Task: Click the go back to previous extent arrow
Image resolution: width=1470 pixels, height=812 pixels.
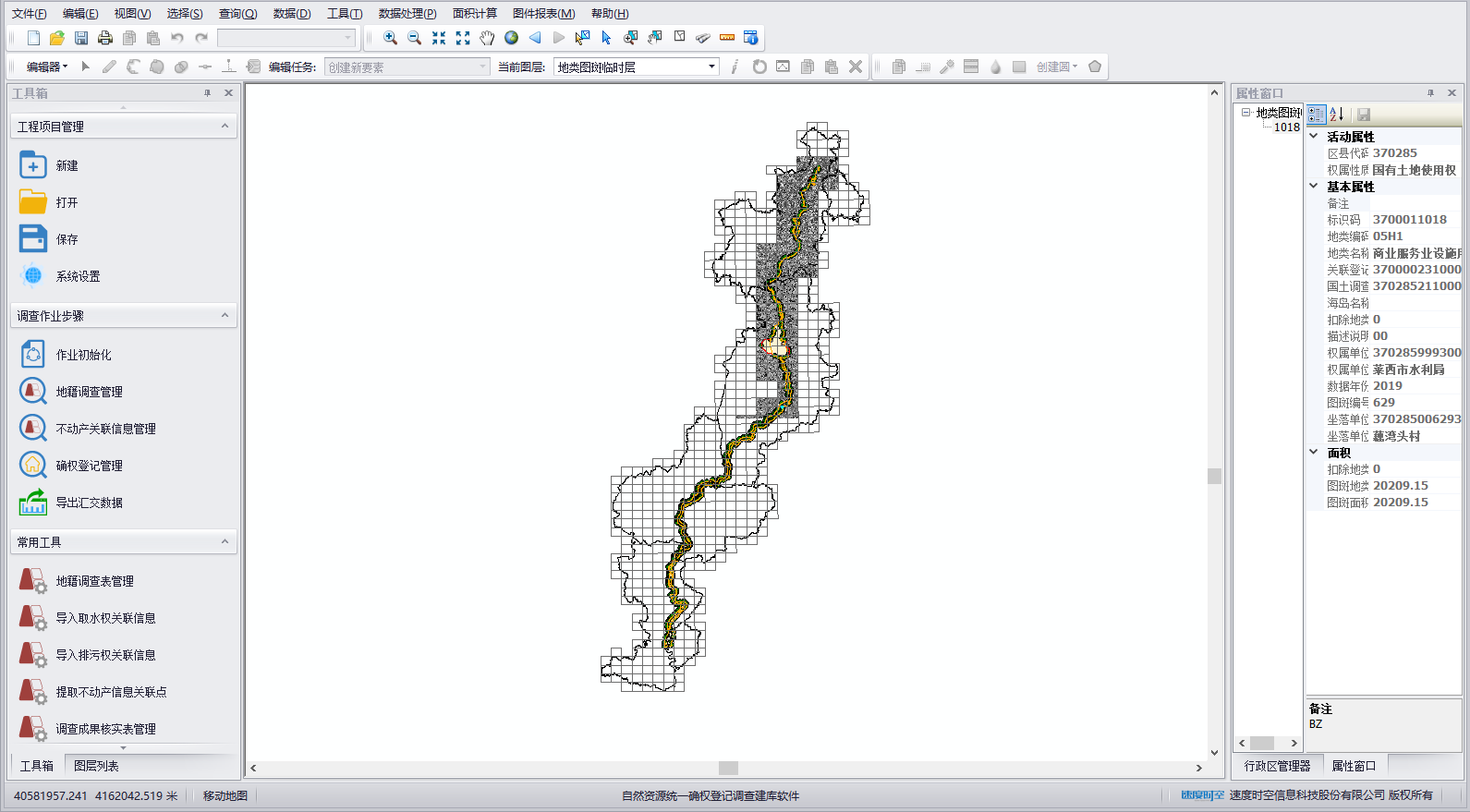Action: tap(535, 38)
